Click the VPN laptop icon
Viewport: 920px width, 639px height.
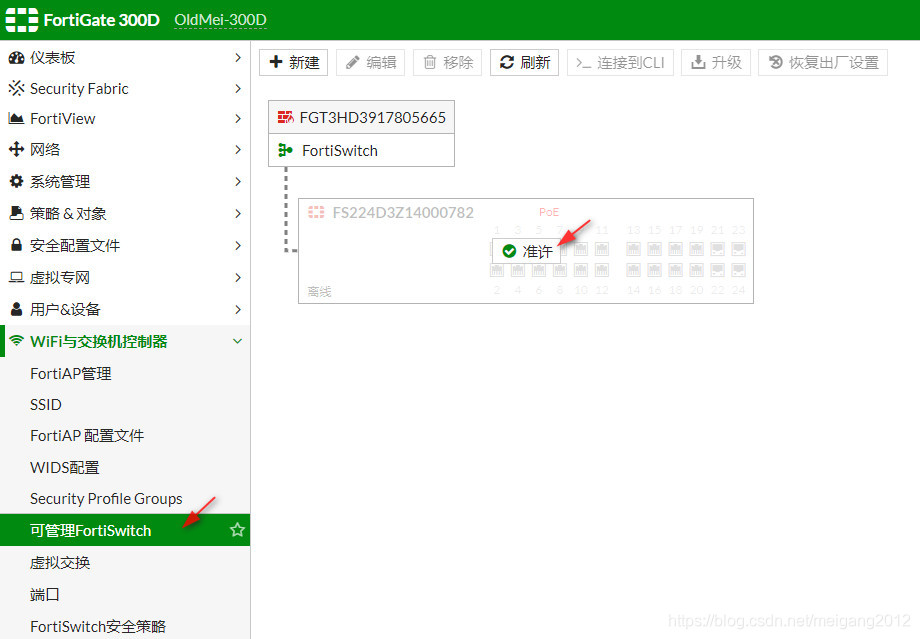(x=16, y=277)
